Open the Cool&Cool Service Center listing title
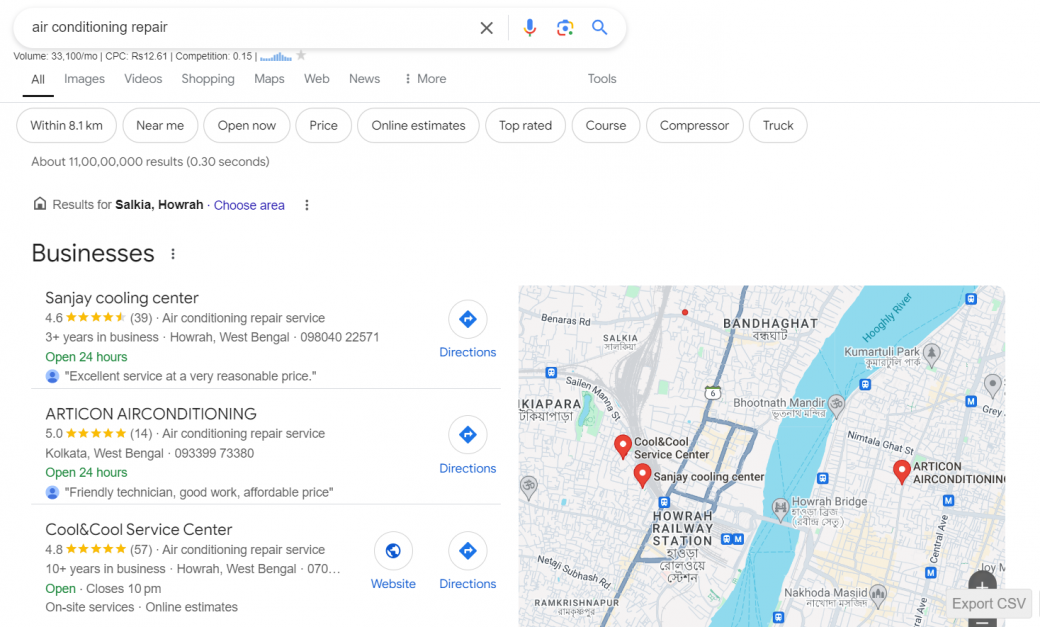This screenshot has height=627, width=1040. click(x=139, y=529)
